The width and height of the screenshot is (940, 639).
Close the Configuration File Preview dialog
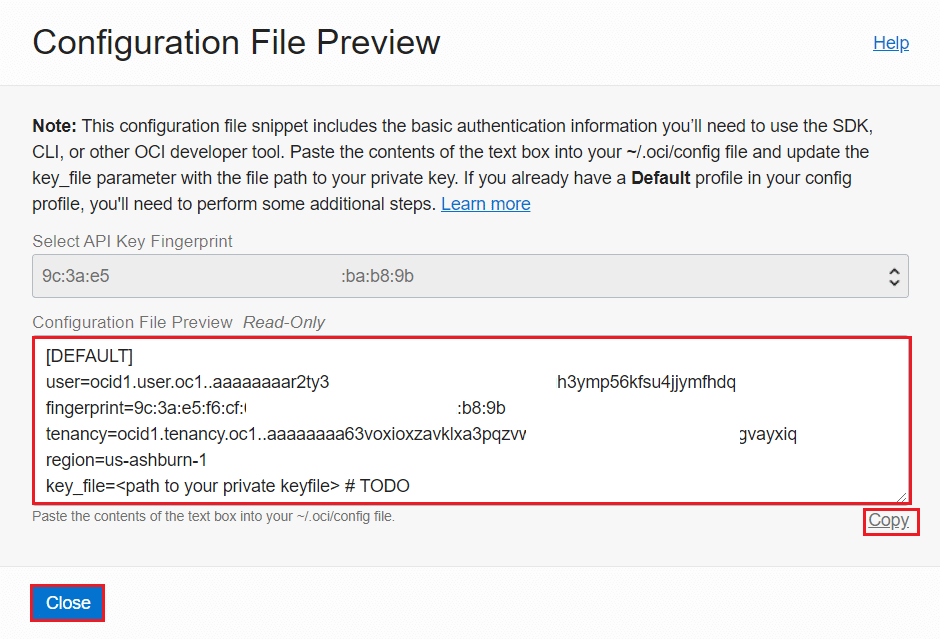(68, 602)
